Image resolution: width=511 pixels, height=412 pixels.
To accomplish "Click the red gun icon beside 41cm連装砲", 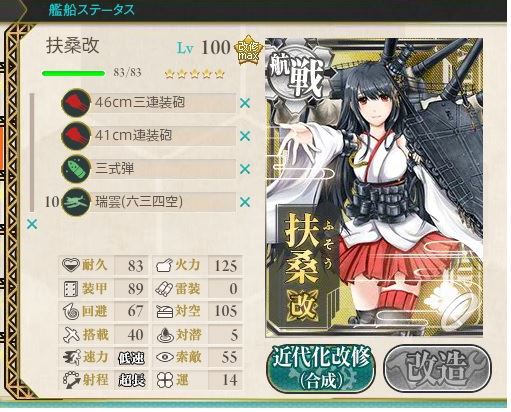I will [76, 136].
